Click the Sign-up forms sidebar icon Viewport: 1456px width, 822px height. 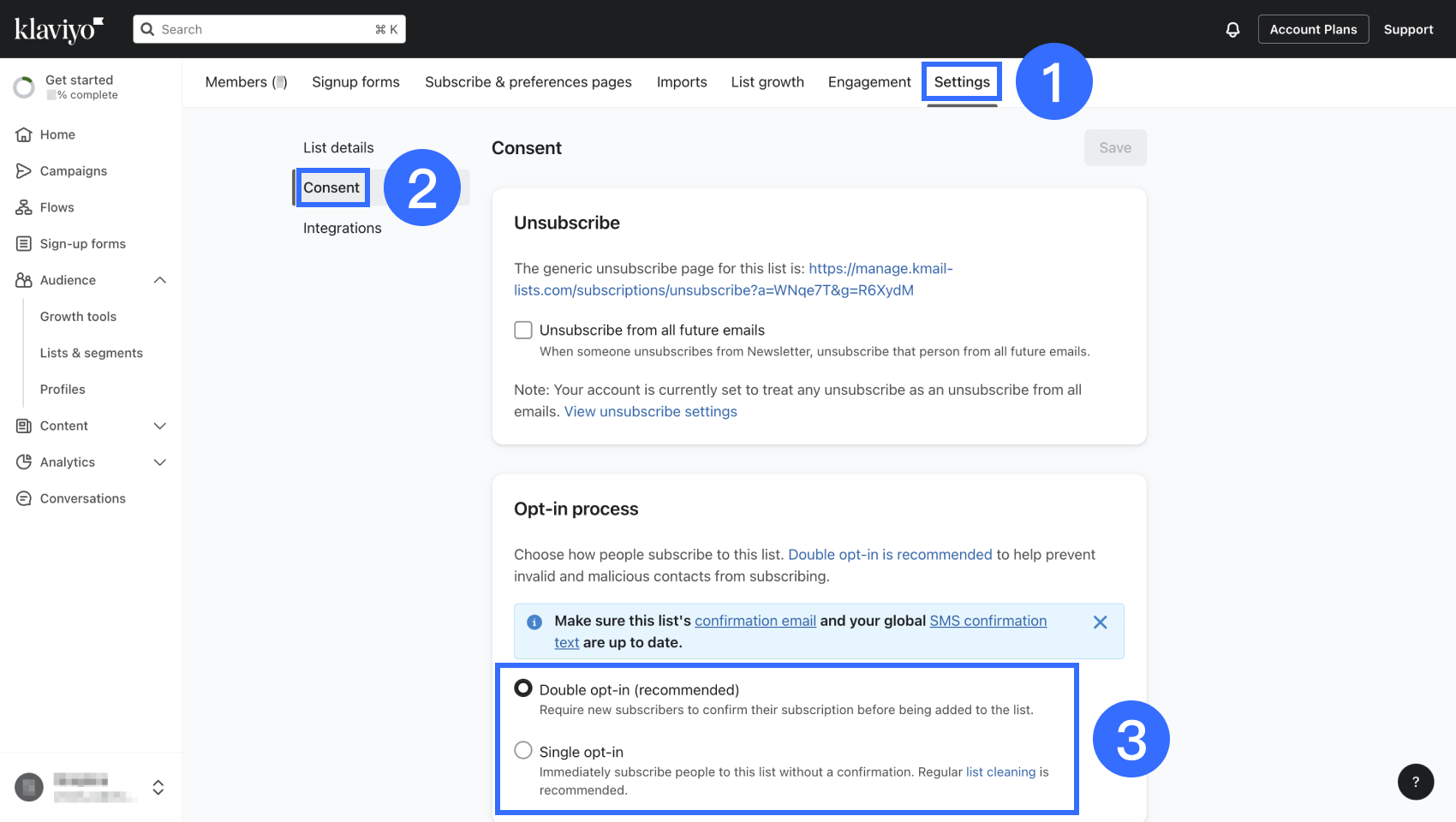[x=24, y=244]
